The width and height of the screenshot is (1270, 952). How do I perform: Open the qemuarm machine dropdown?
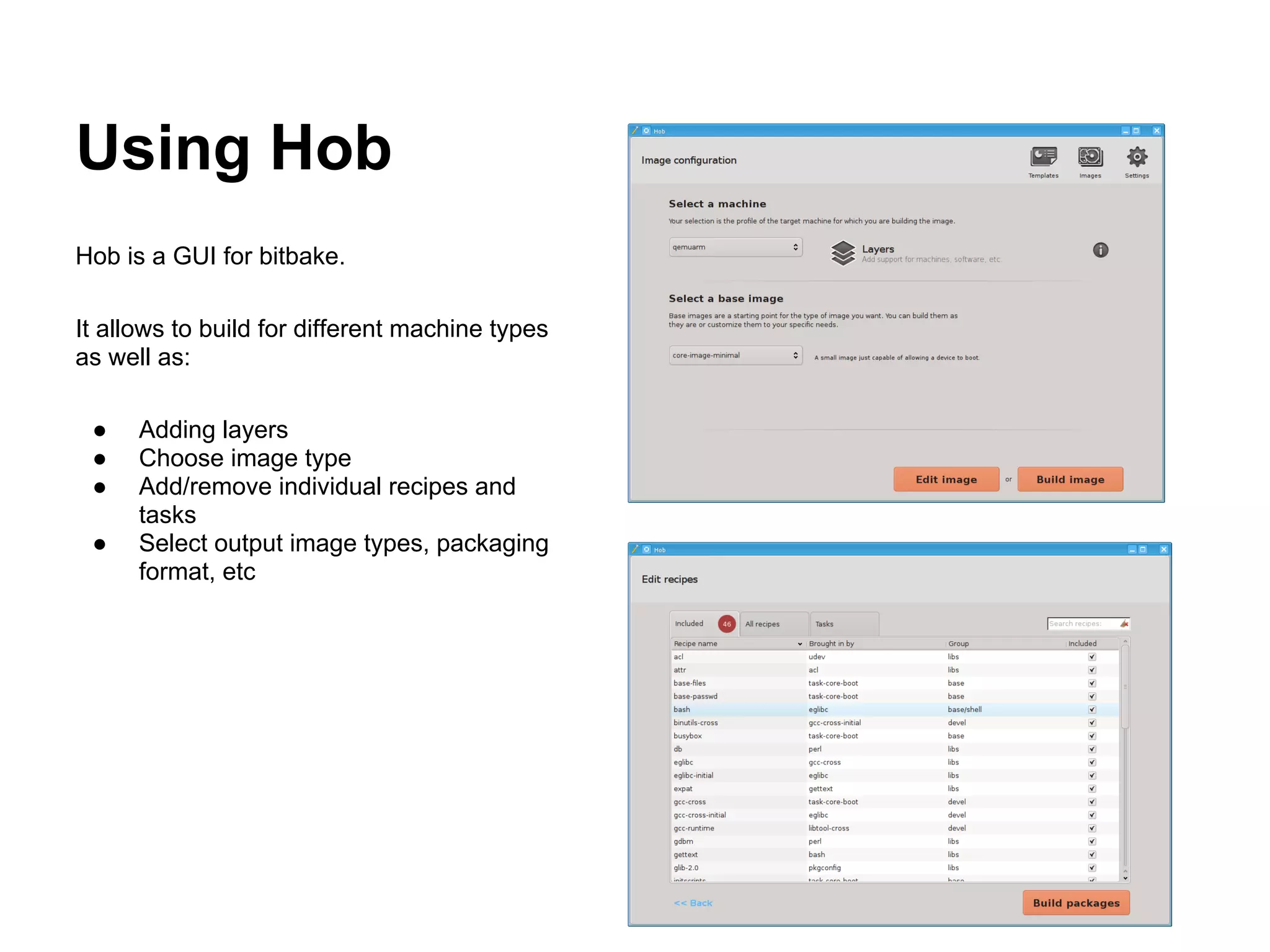pyautogui.click(x=735, y=247)
